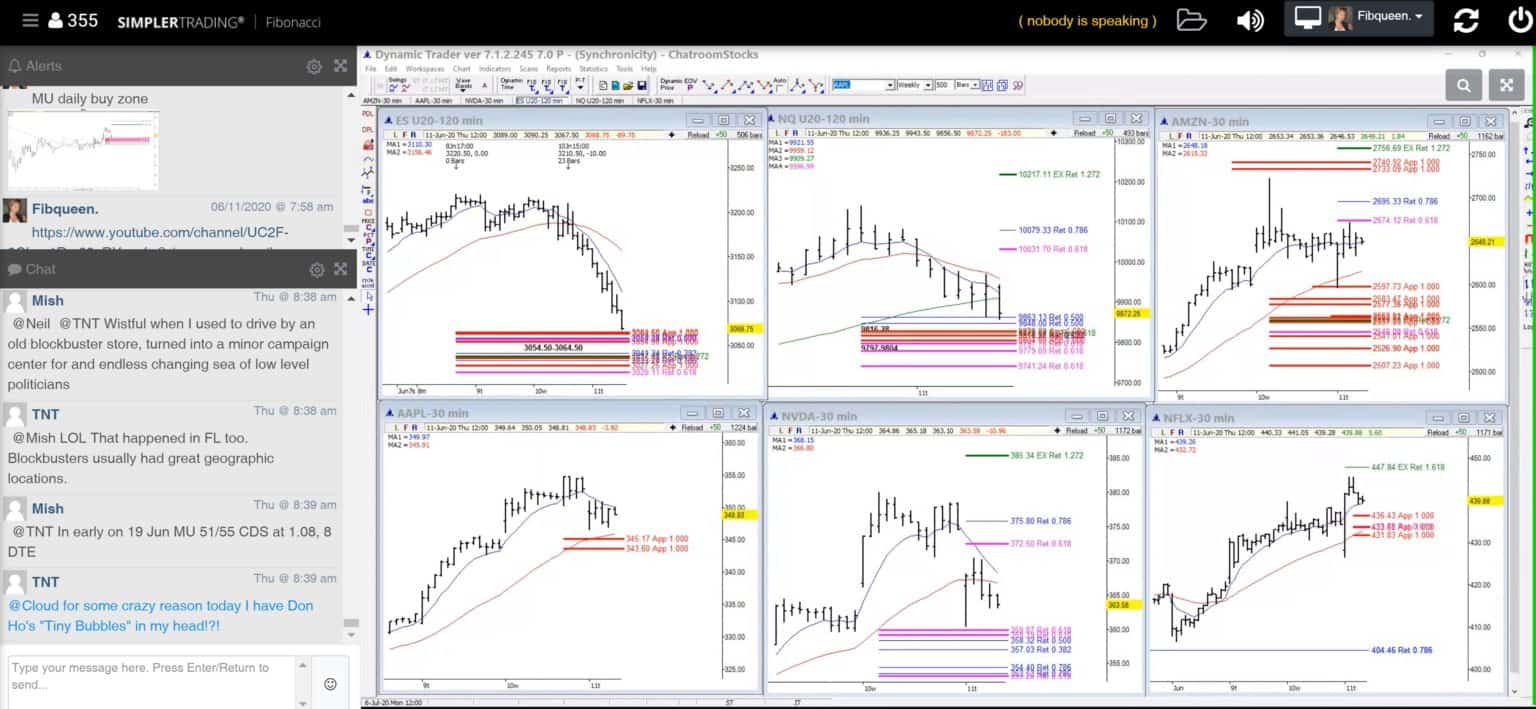The height and width of the screenshot is (709, 1536).
Task: Open the symbol combo box in toolbar
Action: click(x=864, y=85)
